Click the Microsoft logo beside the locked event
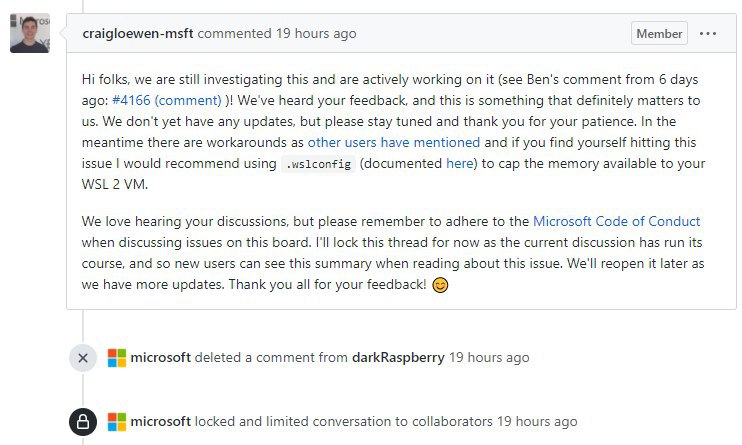The image size is (742, 445). [117, 422]
